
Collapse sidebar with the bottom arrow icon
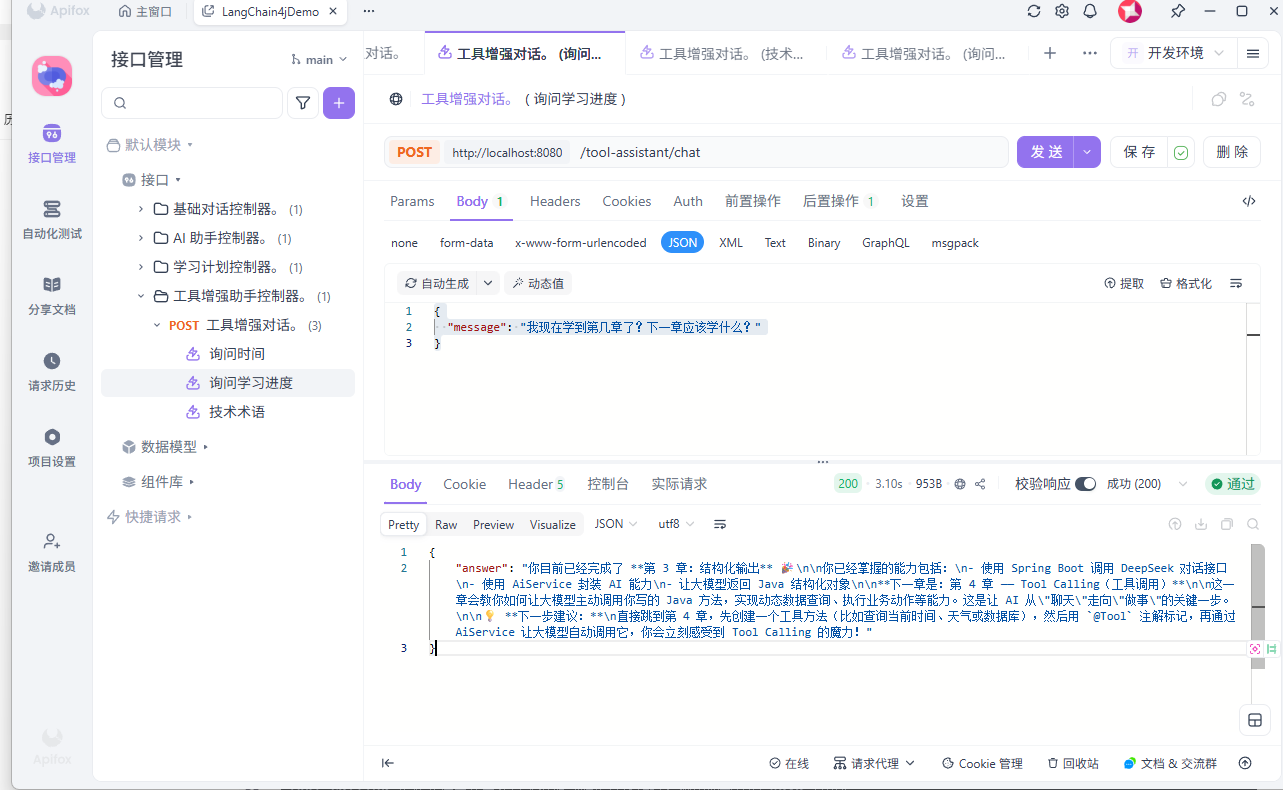387,763
